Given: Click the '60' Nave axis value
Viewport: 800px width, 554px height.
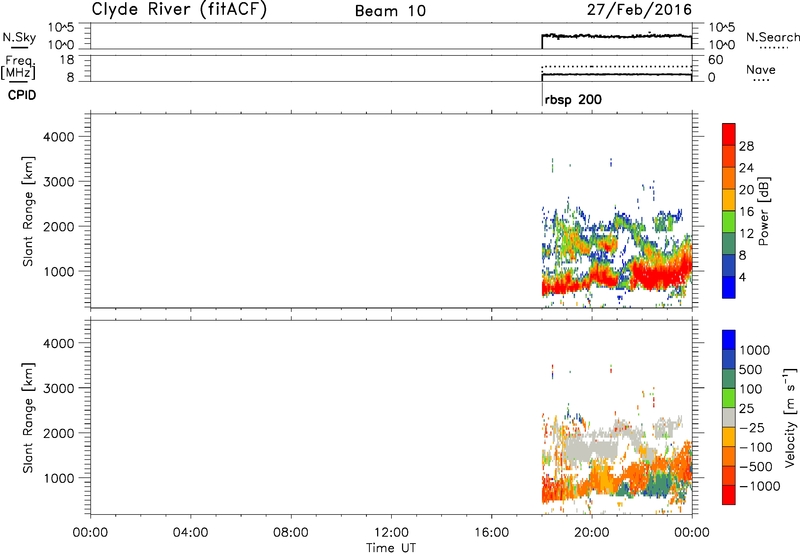Looking at the screenshot, I should coord(715,60).
